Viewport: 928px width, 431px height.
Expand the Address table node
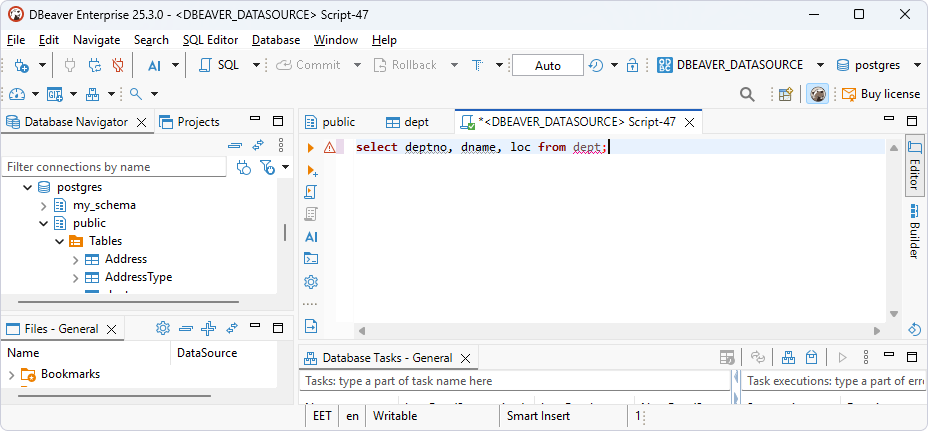(x=75, y=260)
